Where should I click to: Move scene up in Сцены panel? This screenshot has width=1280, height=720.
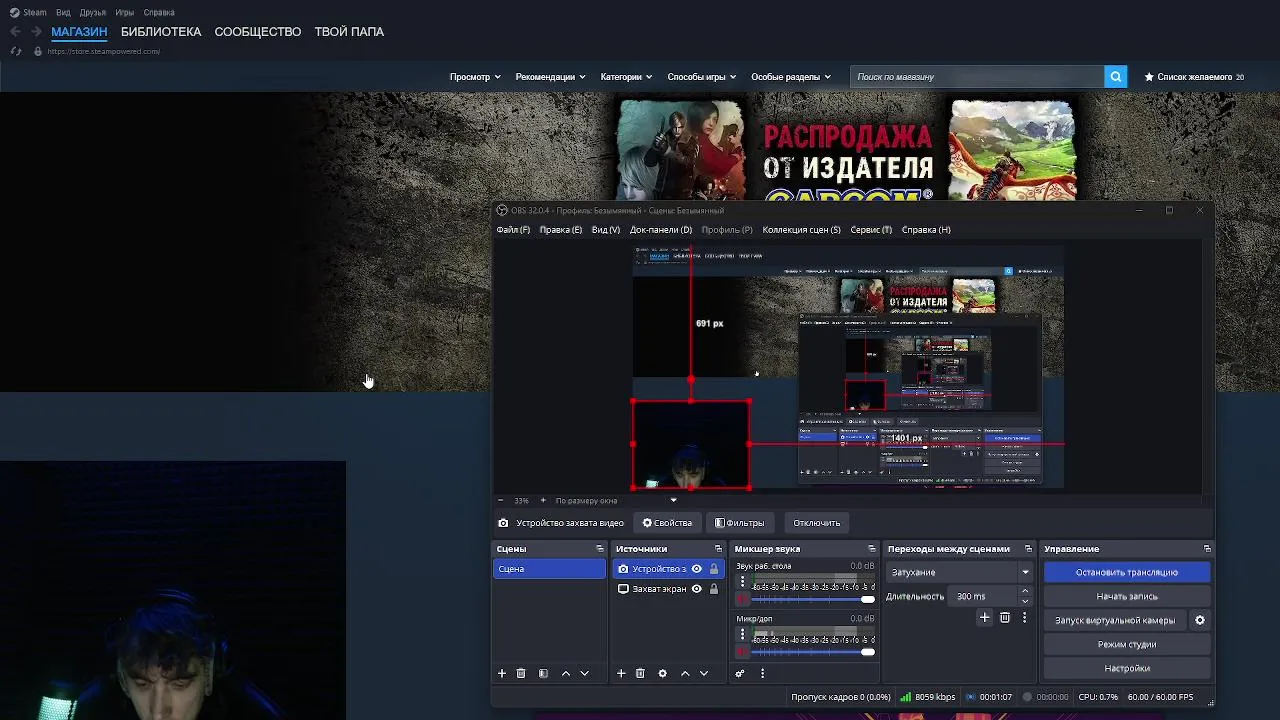pos(566,673)
